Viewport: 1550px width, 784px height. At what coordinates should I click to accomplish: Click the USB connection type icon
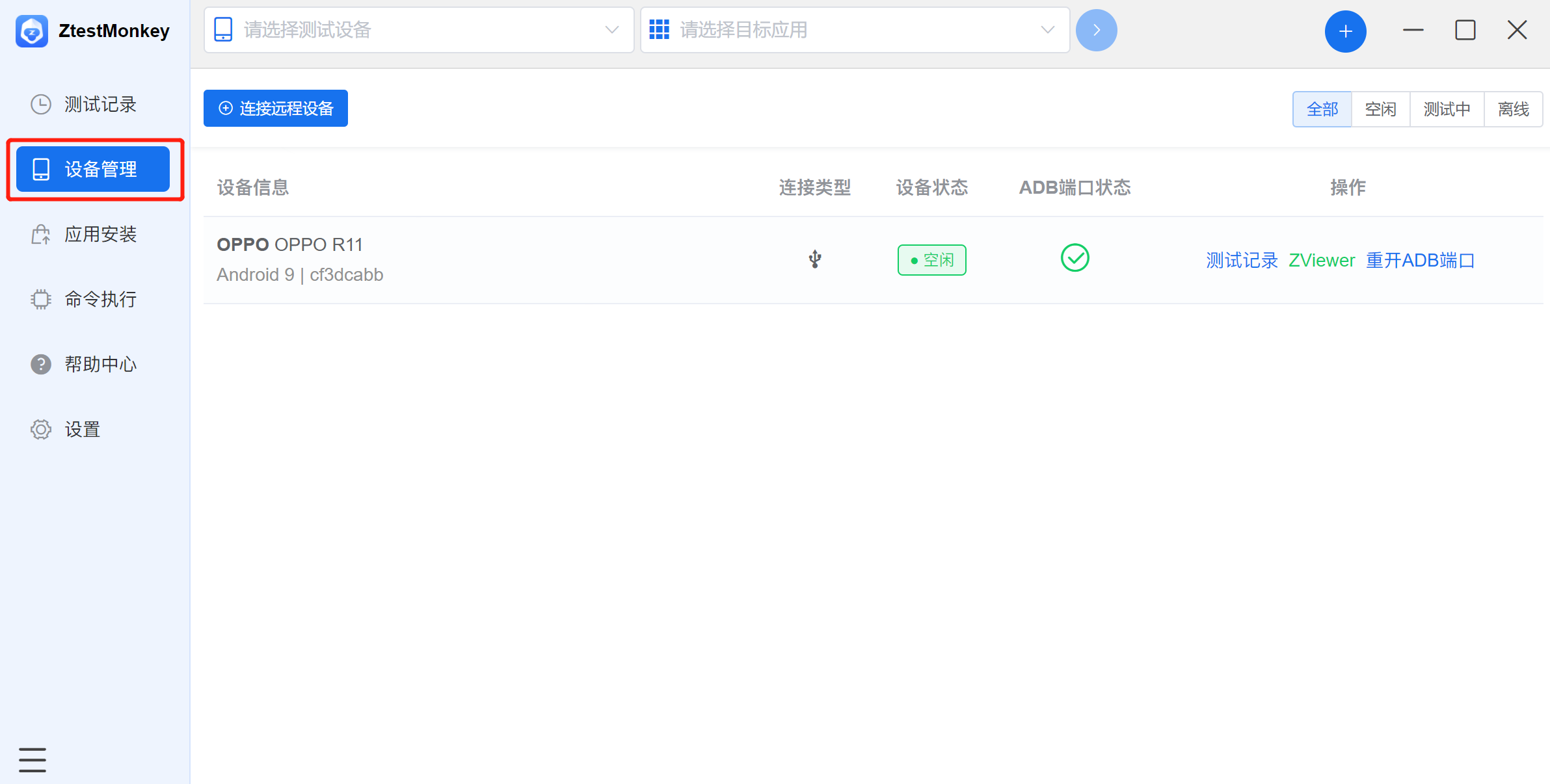pyautogui.click(x=815, y=259)
